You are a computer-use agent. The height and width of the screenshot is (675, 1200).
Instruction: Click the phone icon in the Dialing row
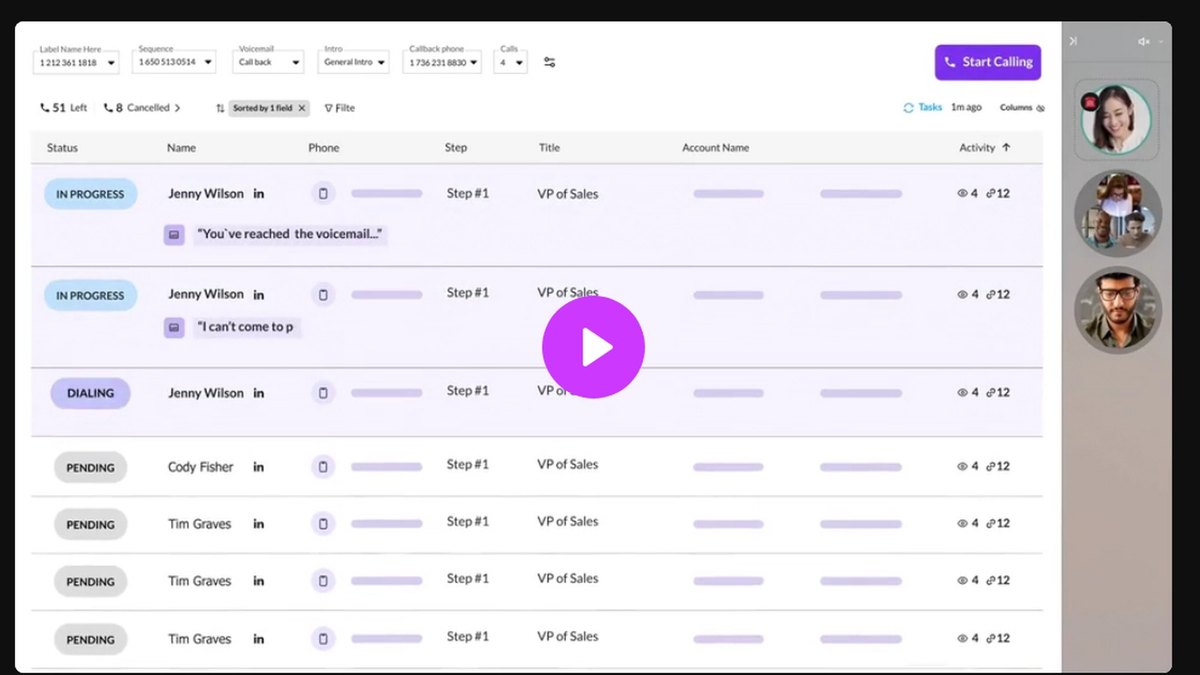322,393
